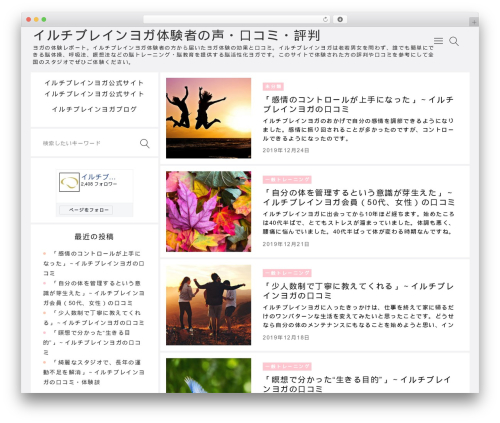Viewport: 500px width, 423px height.
Task: Click the site description paragraph under title
Action: (x=233, y=55)
